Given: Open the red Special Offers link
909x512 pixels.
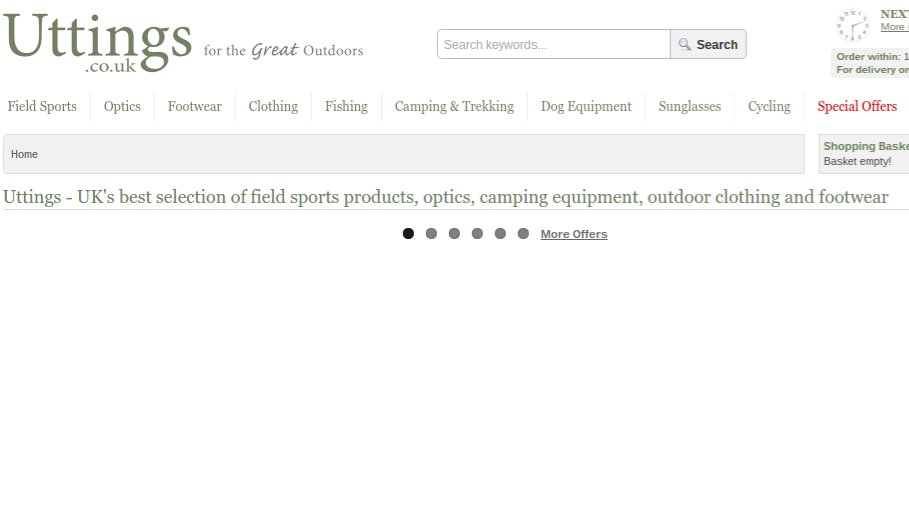Looking at the screenshot, I should tap(857, 106).
